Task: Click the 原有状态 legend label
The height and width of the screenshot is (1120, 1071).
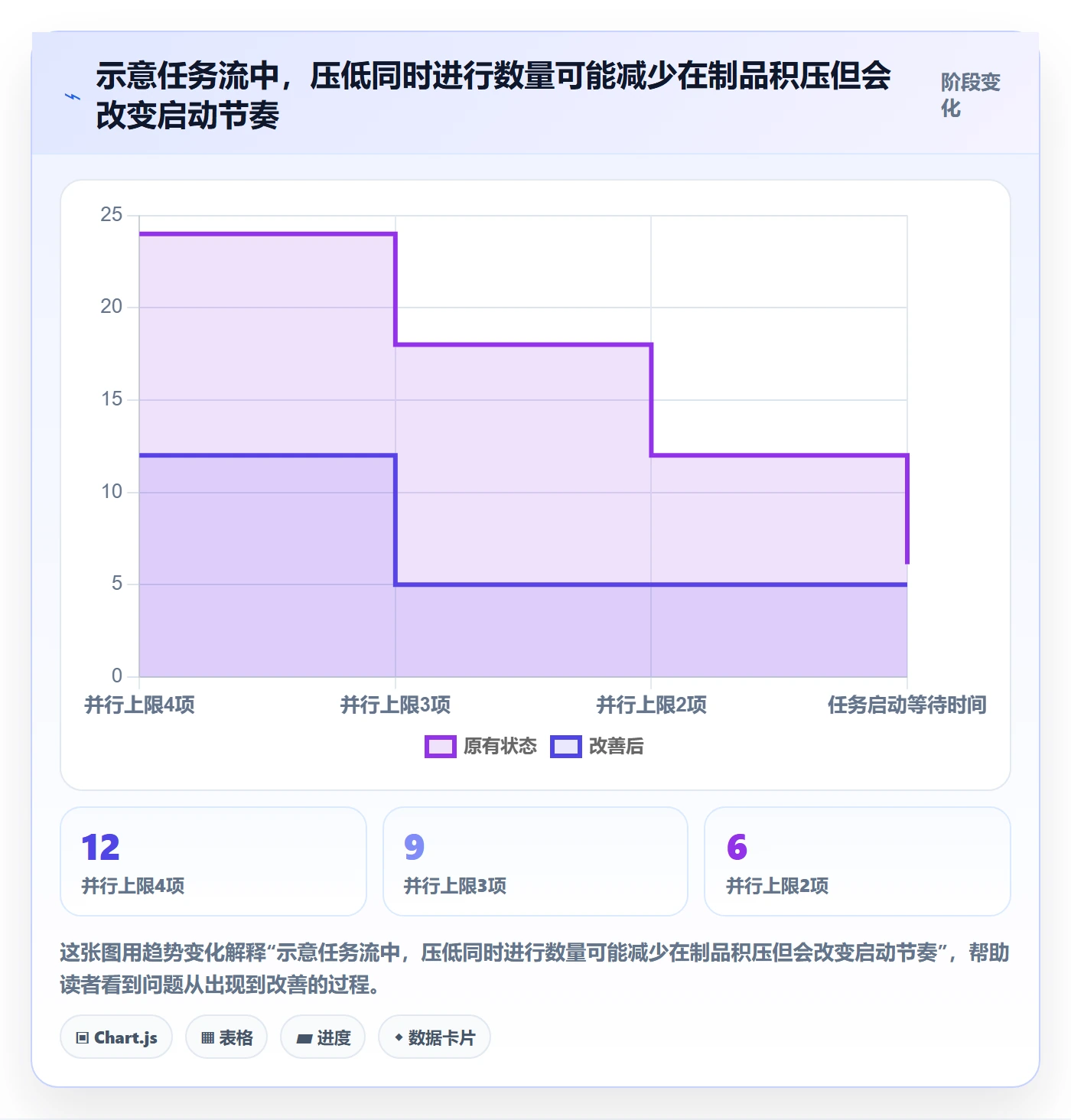Action: pos(500,746)
